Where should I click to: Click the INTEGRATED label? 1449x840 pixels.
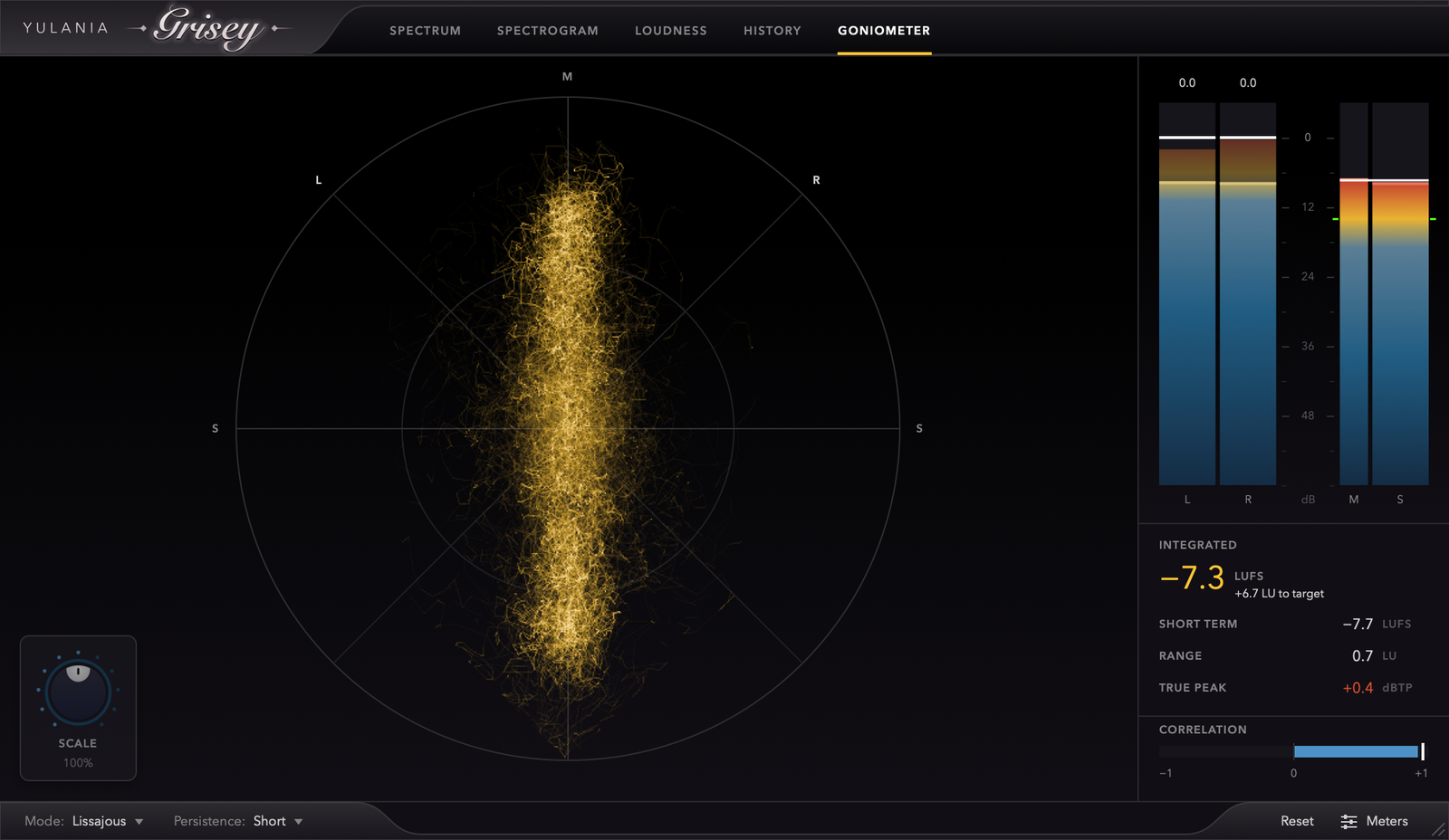click(1197, 545)
